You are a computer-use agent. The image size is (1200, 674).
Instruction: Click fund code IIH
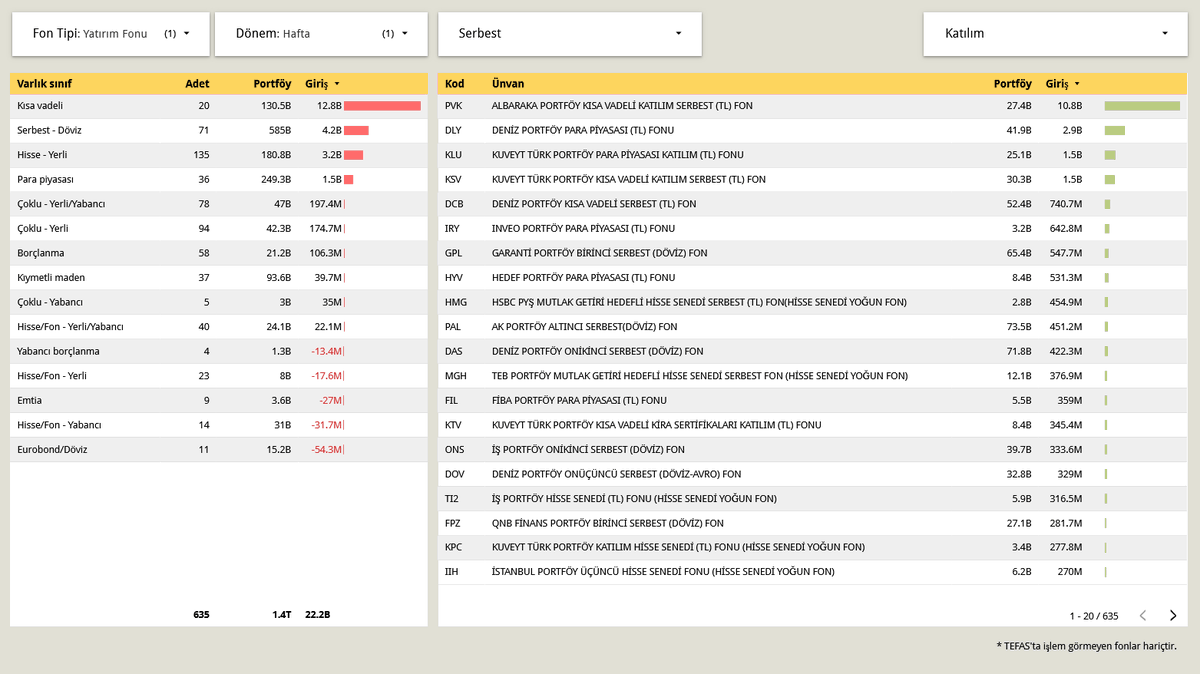[451, 571]
